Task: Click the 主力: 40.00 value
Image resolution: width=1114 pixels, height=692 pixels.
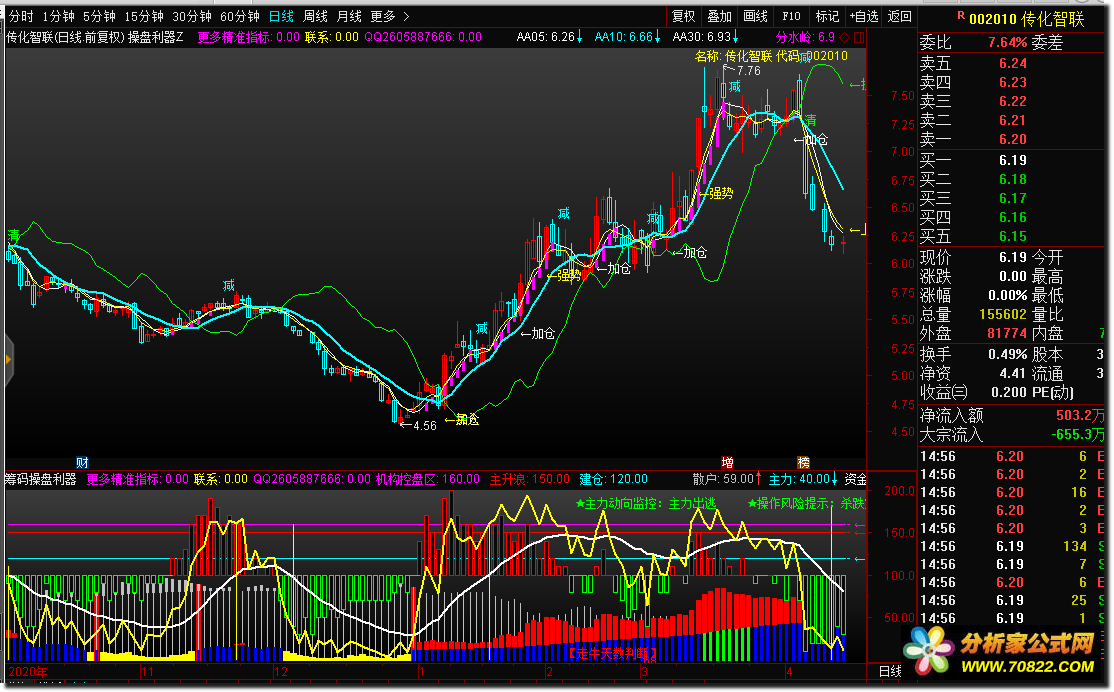Action: [803, 479]
